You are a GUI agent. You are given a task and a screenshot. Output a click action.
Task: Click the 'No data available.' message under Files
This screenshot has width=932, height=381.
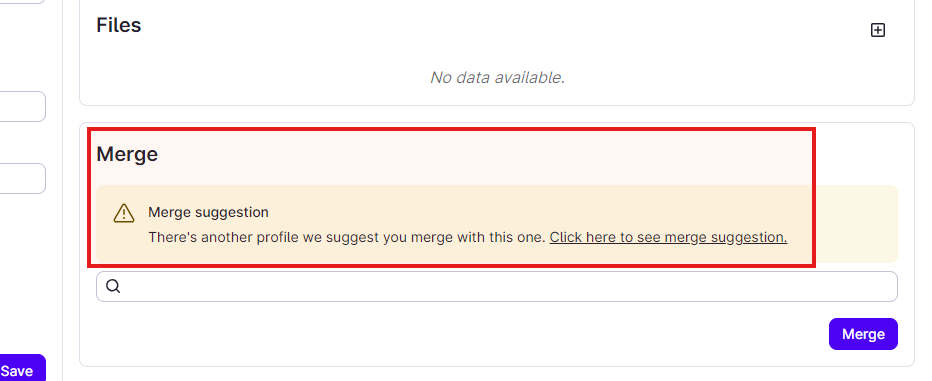pyautogui.click(x=497, y=77)
